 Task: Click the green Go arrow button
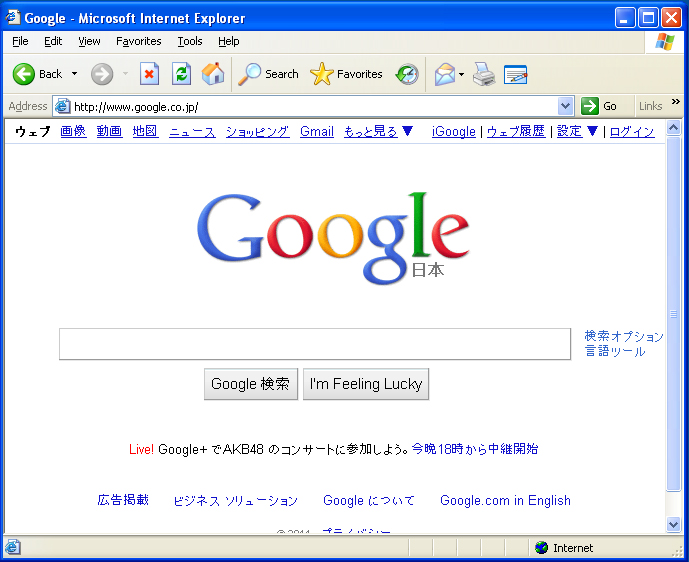[x=590, y=106]
